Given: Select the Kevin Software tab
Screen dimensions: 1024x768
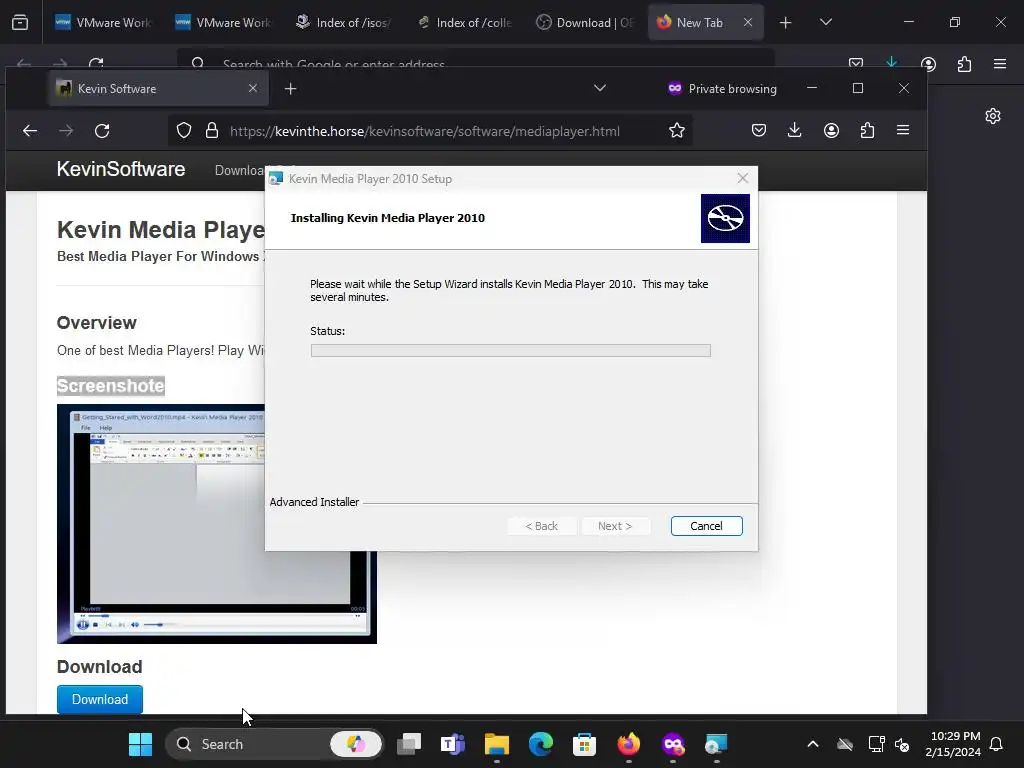Looking at the screenshot, I should 158,88.
